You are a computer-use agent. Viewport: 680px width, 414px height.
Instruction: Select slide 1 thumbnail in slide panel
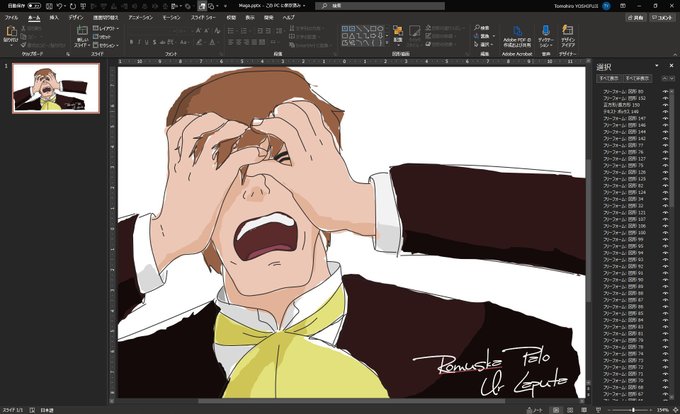click(56, 88)
